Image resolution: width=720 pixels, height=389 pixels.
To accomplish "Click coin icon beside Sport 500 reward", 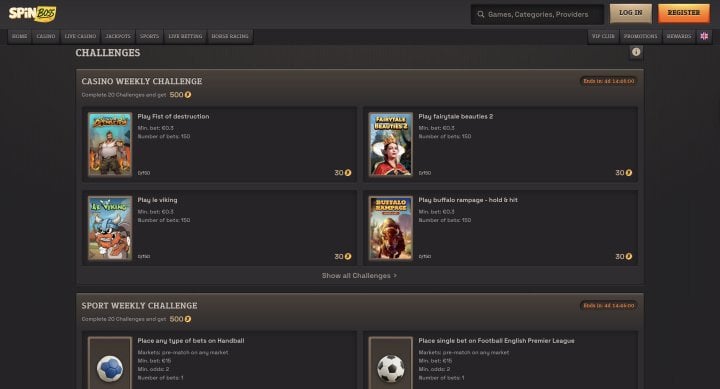I will [x=188, y=319].
